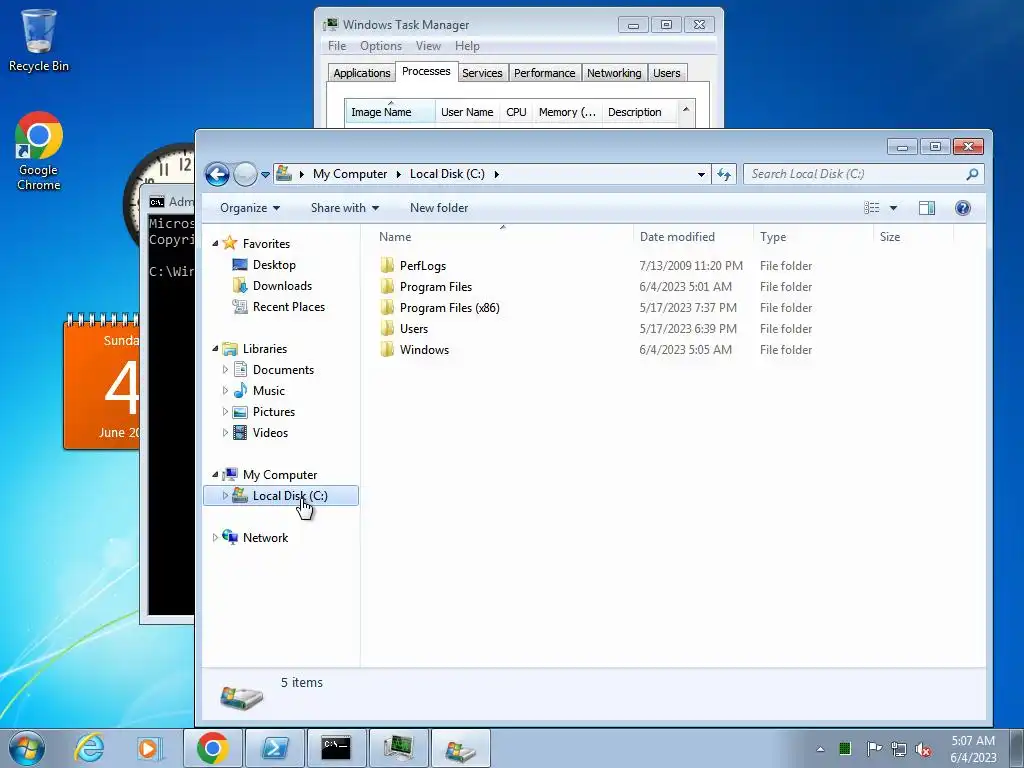Image resolution: width=1024 pixels, height=768 pixels.
Task: Open Task Manager Help menu
Action: click(467, 46)
